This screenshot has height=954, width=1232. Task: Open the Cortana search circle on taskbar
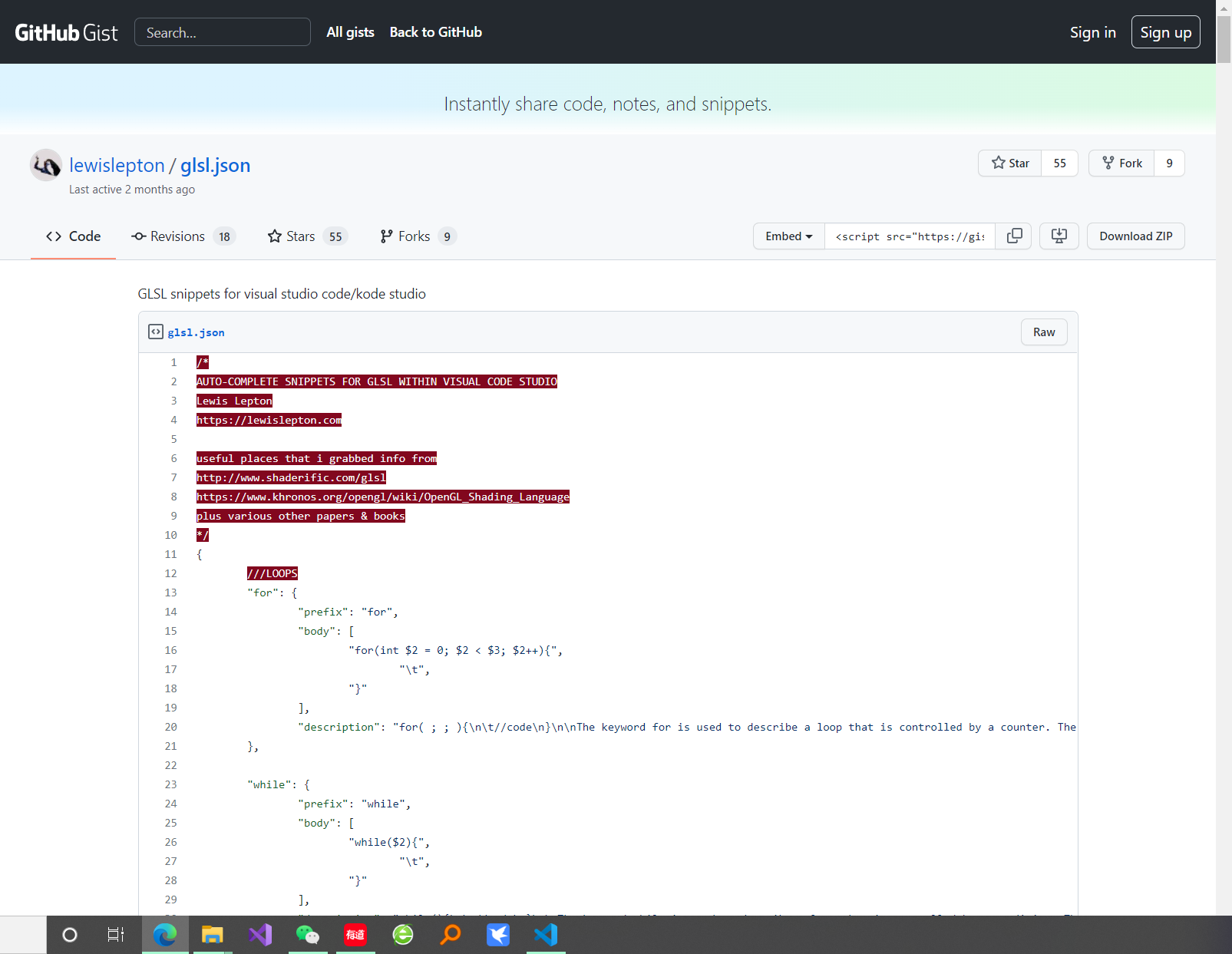coord(70,935)
